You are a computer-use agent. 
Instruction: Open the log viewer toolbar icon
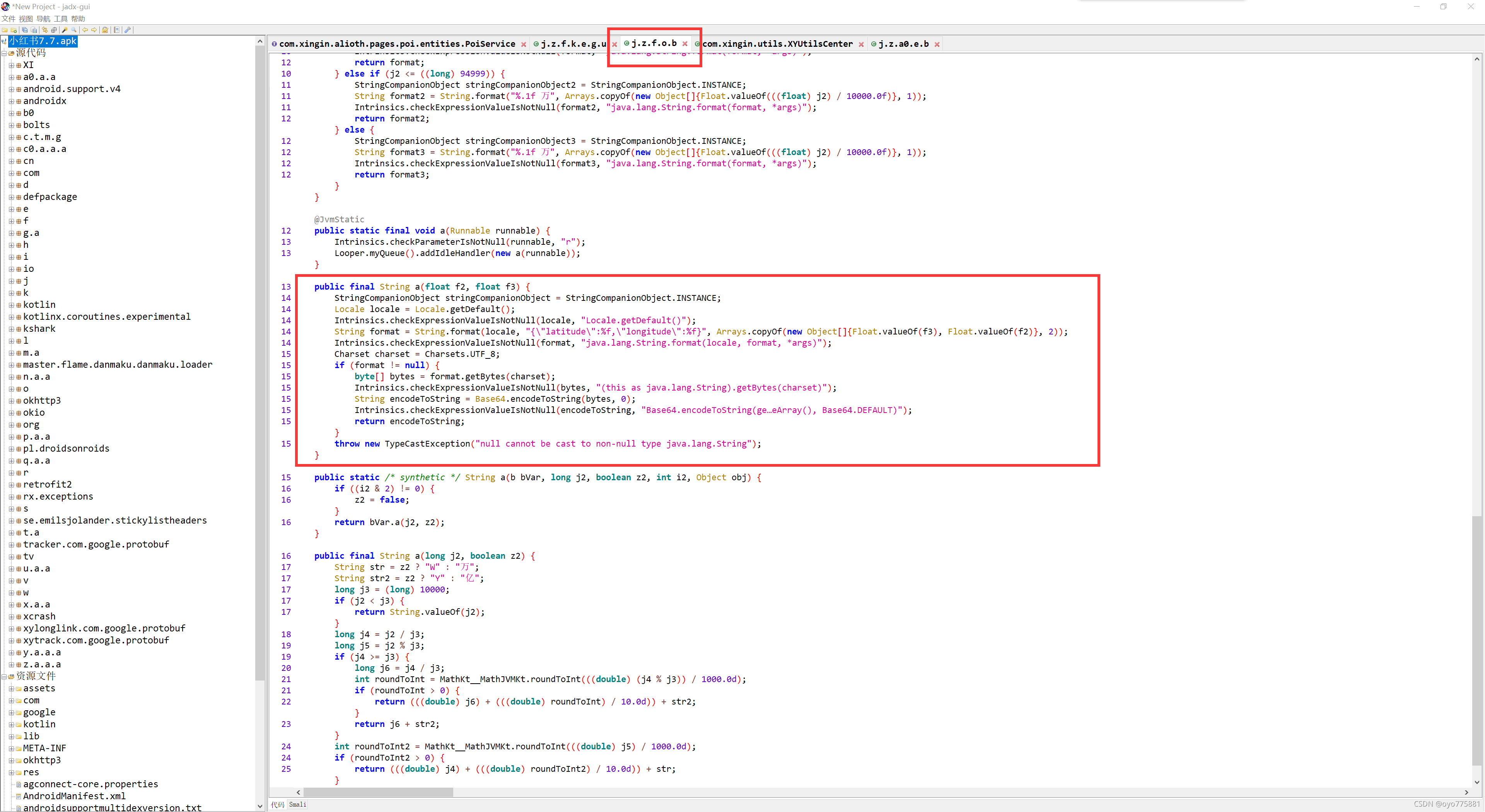(117, 30)
